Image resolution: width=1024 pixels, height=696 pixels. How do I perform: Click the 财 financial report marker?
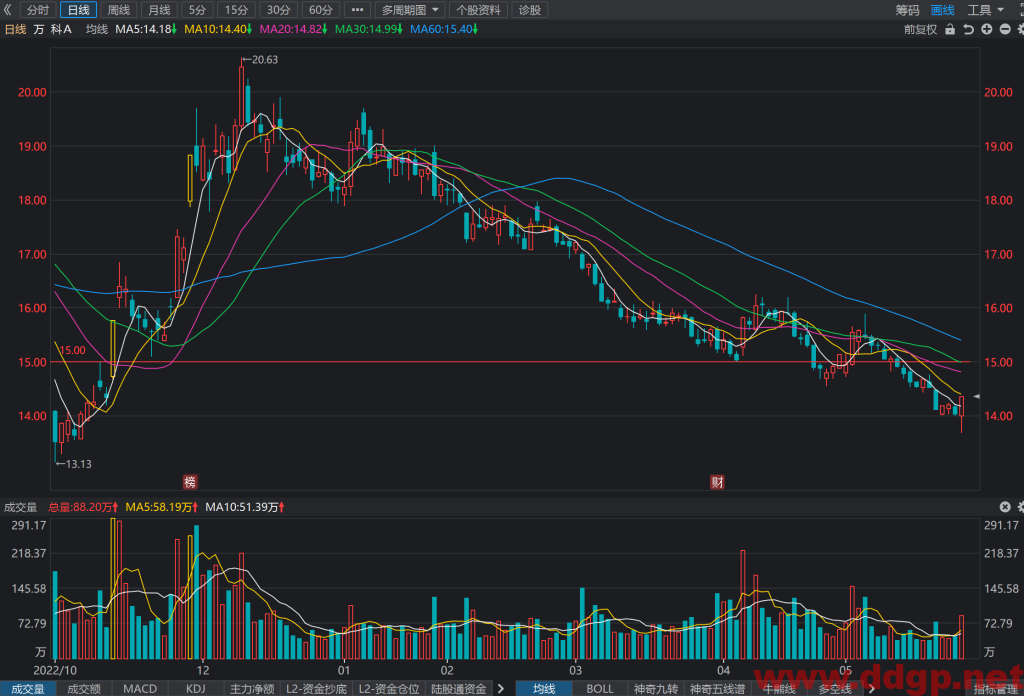click(717, 482)
